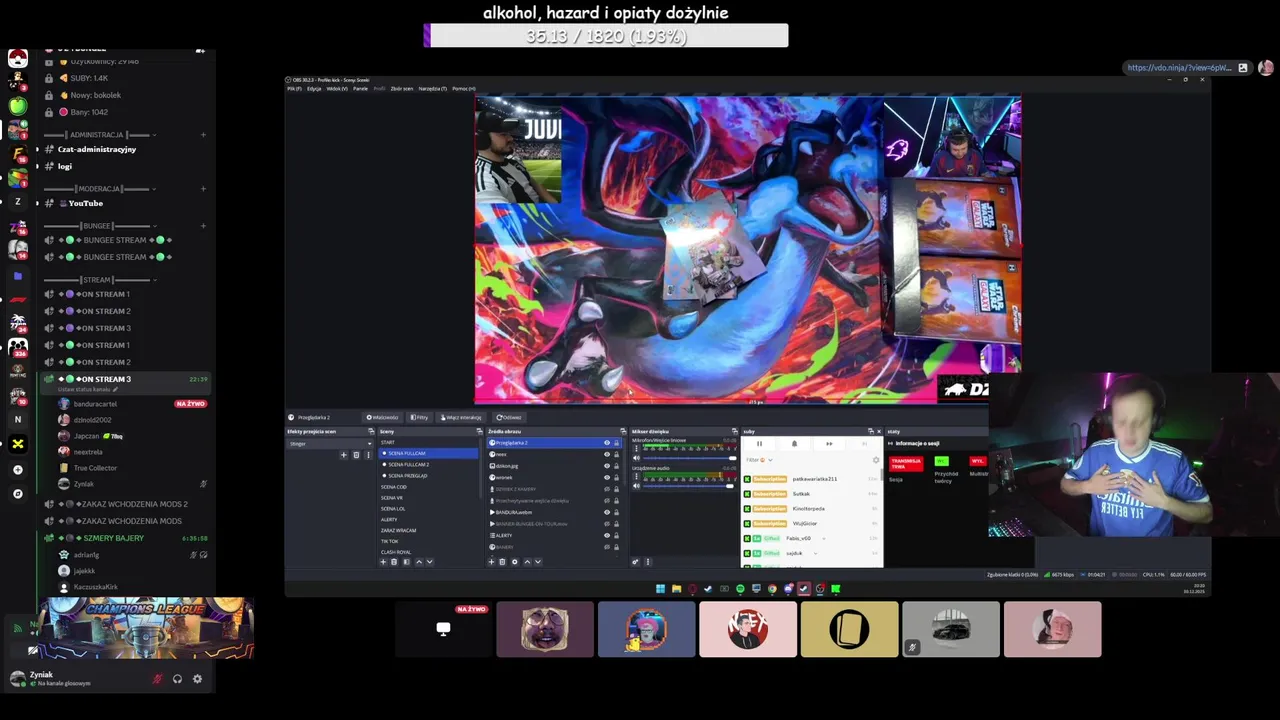Collapse the MODERACJA category

97,189
